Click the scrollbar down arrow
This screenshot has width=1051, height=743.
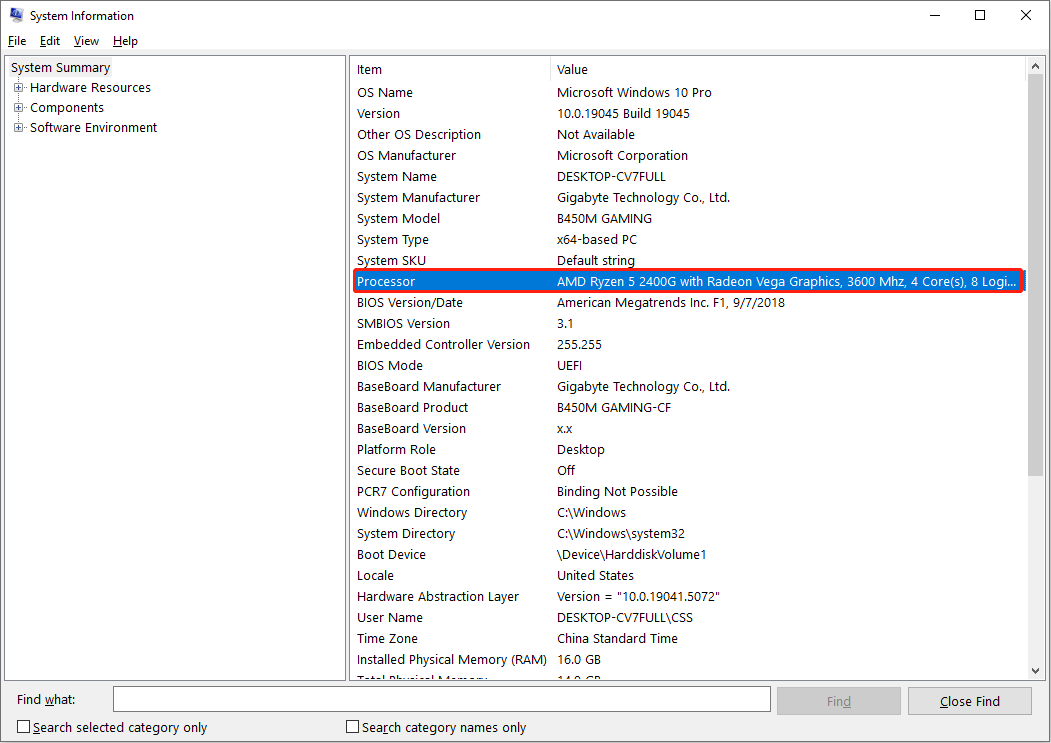(x=1035, y=671)
